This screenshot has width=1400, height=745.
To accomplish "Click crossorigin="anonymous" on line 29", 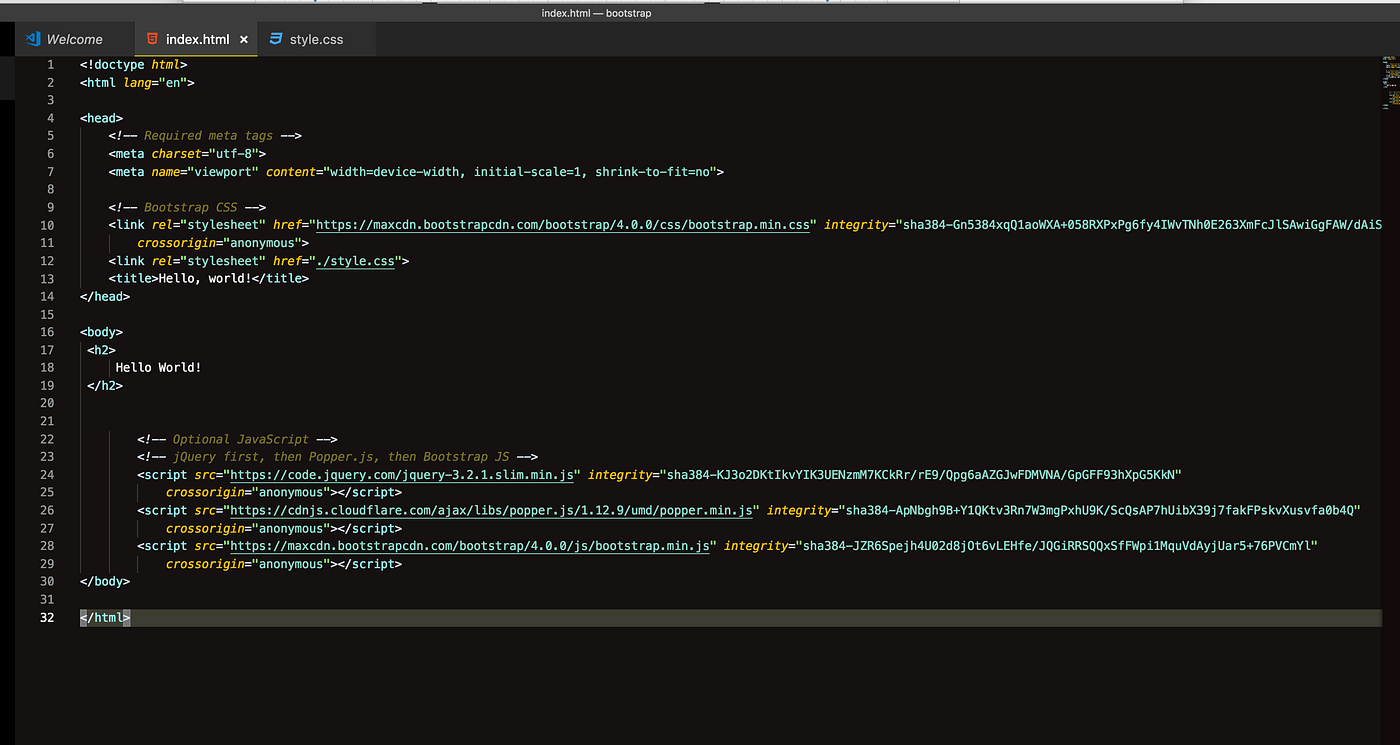I will coord(248,564).
